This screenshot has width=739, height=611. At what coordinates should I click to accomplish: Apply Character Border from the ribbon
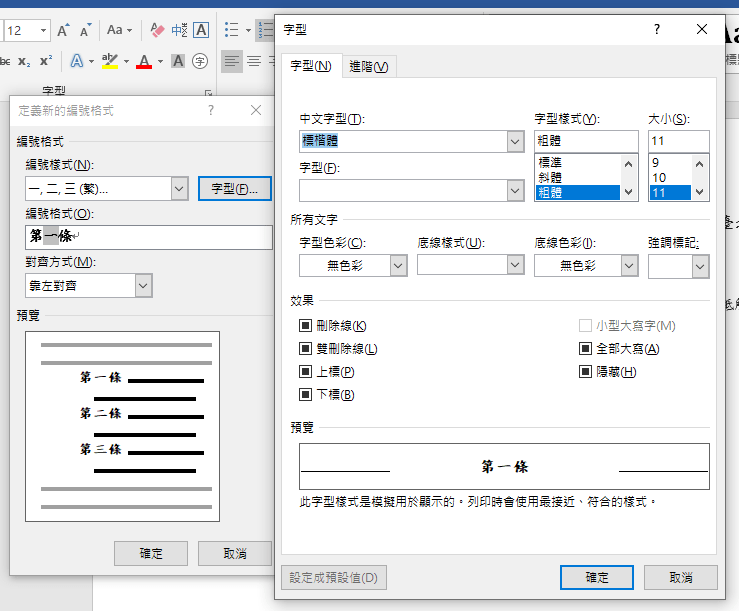201,31
